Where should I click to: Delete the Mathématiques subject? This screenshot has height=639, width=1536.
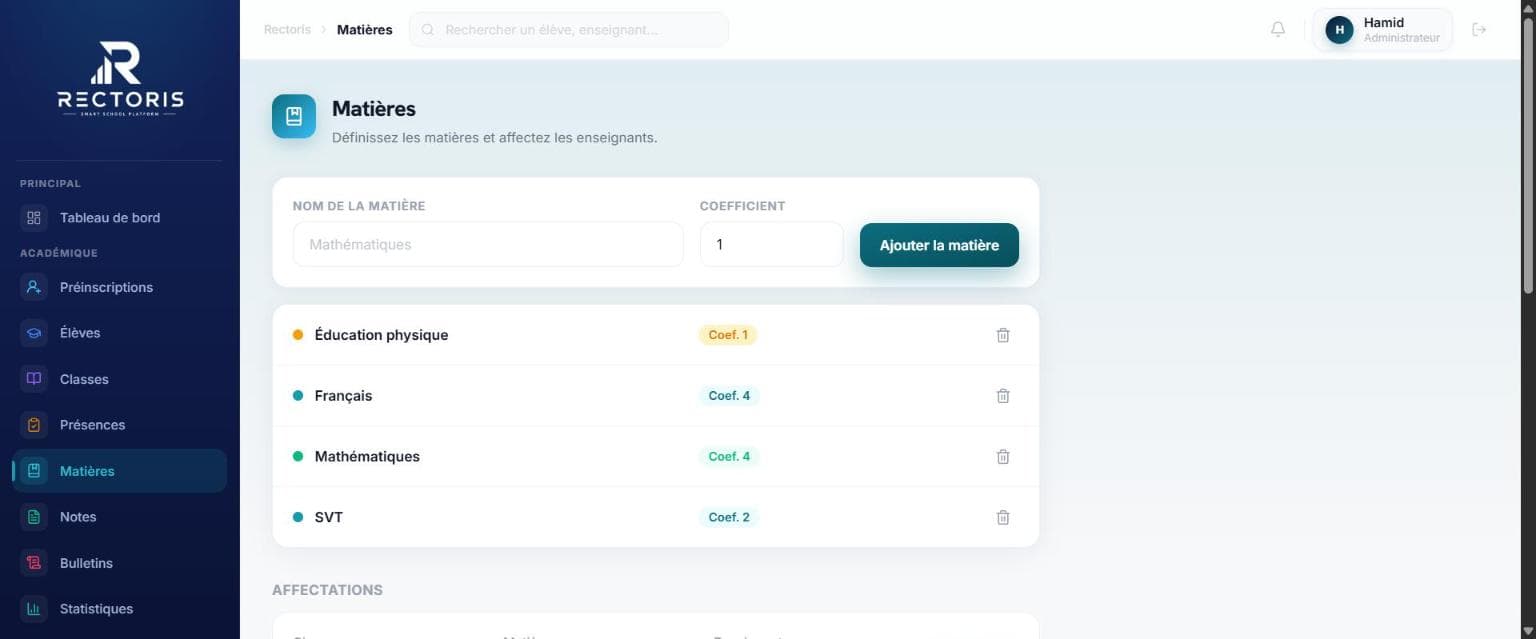point(1003,457)
